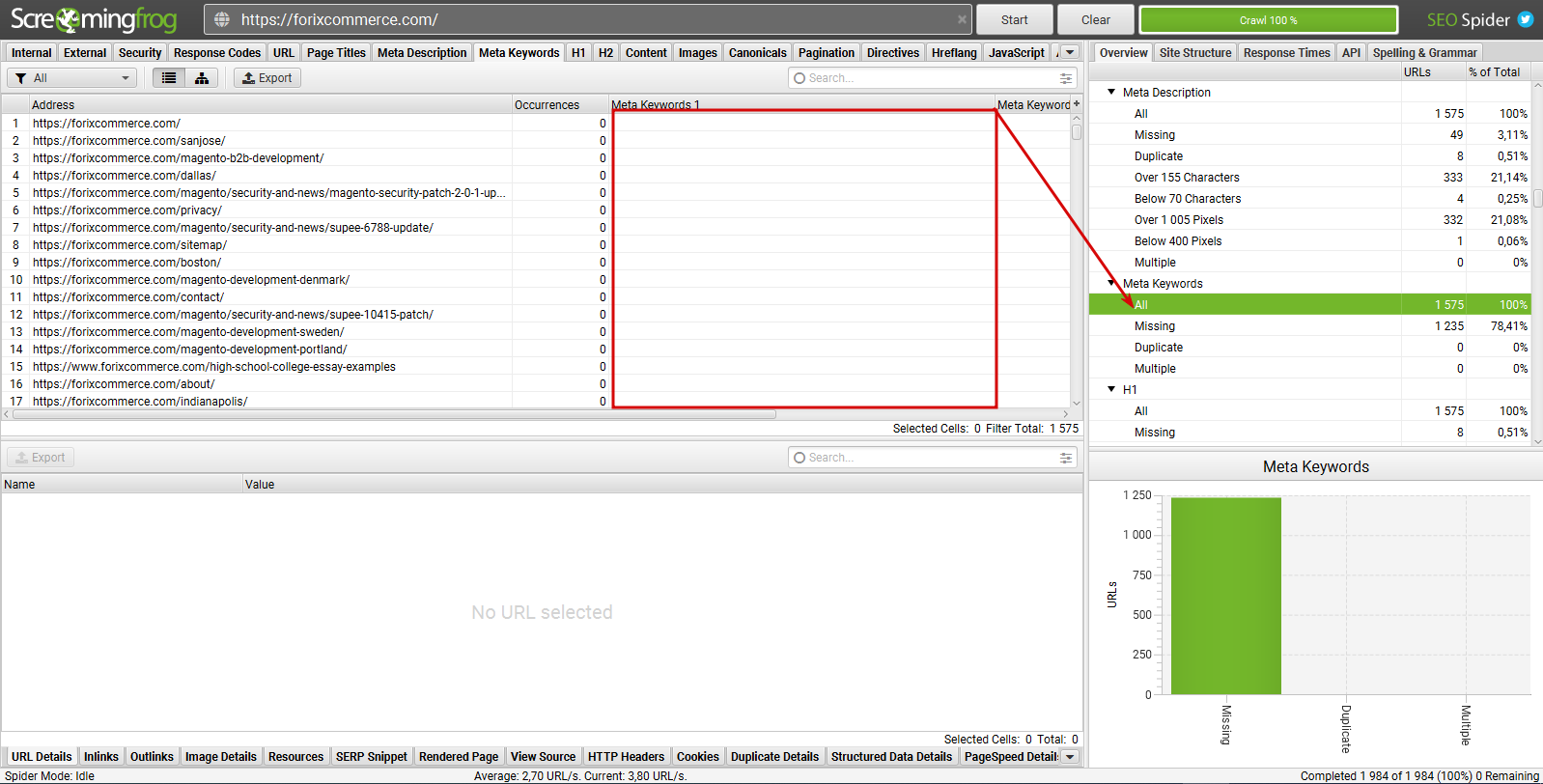This screenshot has width=1543, height=784.
Task: Export the Meta Keywords table
Action: (x=267, y=78)
